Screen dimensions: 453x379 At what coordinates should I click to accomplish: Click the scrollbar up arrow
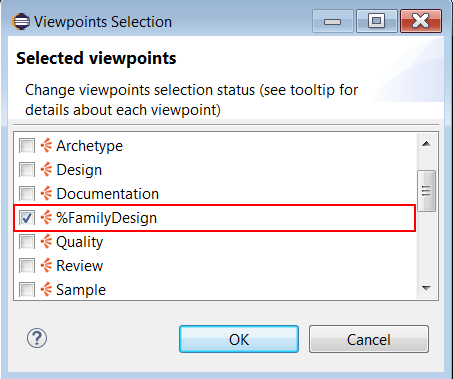[x=426, y=144]
